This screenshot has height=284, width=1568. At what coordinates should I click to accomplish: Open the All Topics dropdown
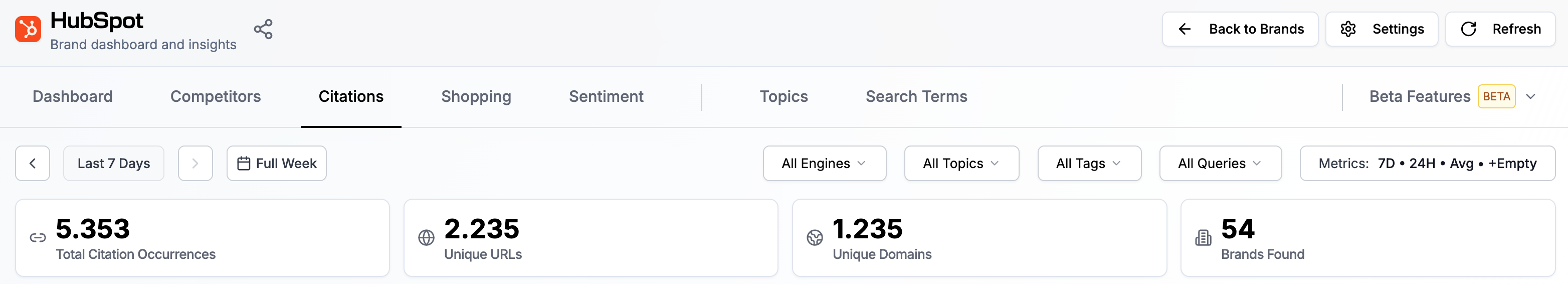962,164
